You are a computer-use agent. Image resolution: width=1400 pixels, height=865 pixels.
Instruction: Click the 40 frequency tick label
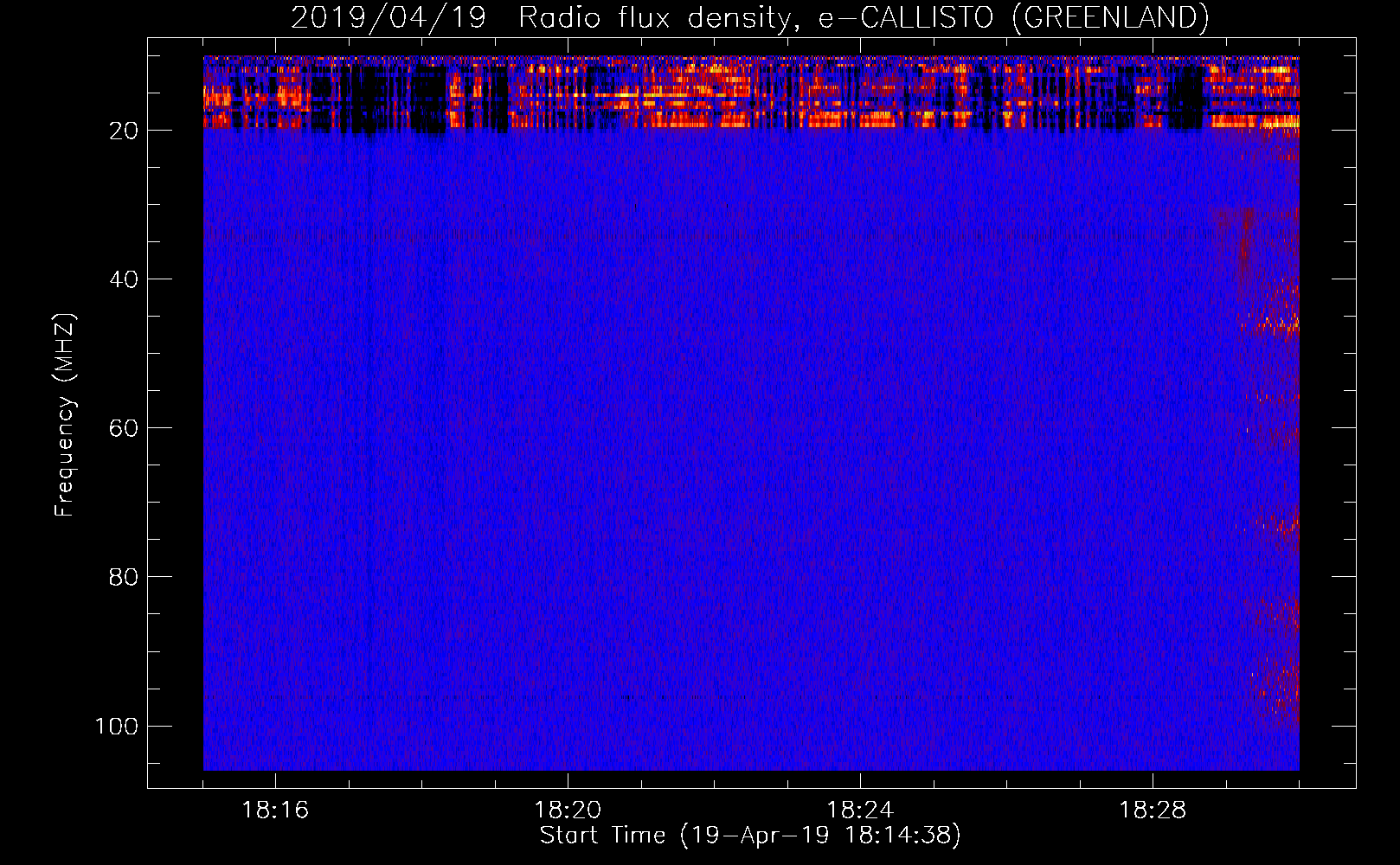pos(124,279)
